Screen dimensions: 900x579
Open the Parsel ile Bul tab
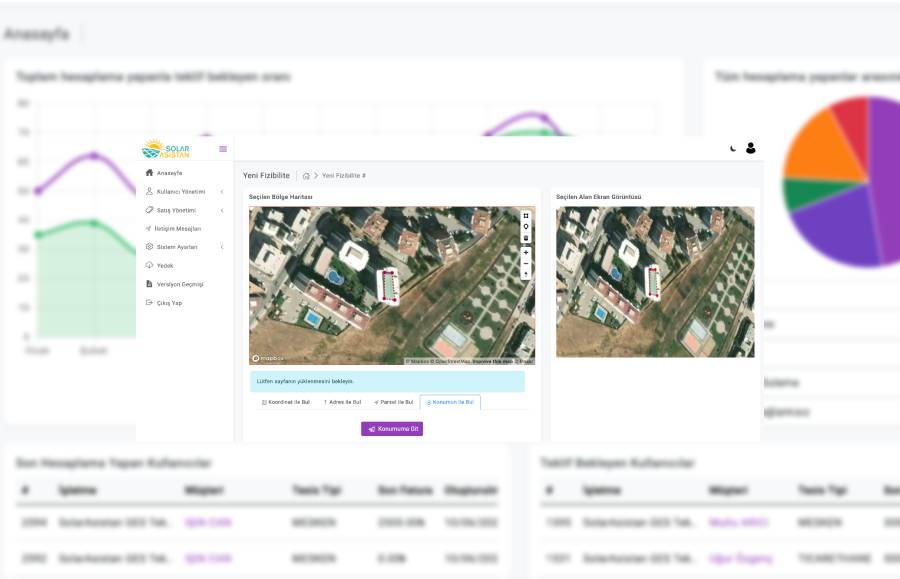[x=394, y=402]
